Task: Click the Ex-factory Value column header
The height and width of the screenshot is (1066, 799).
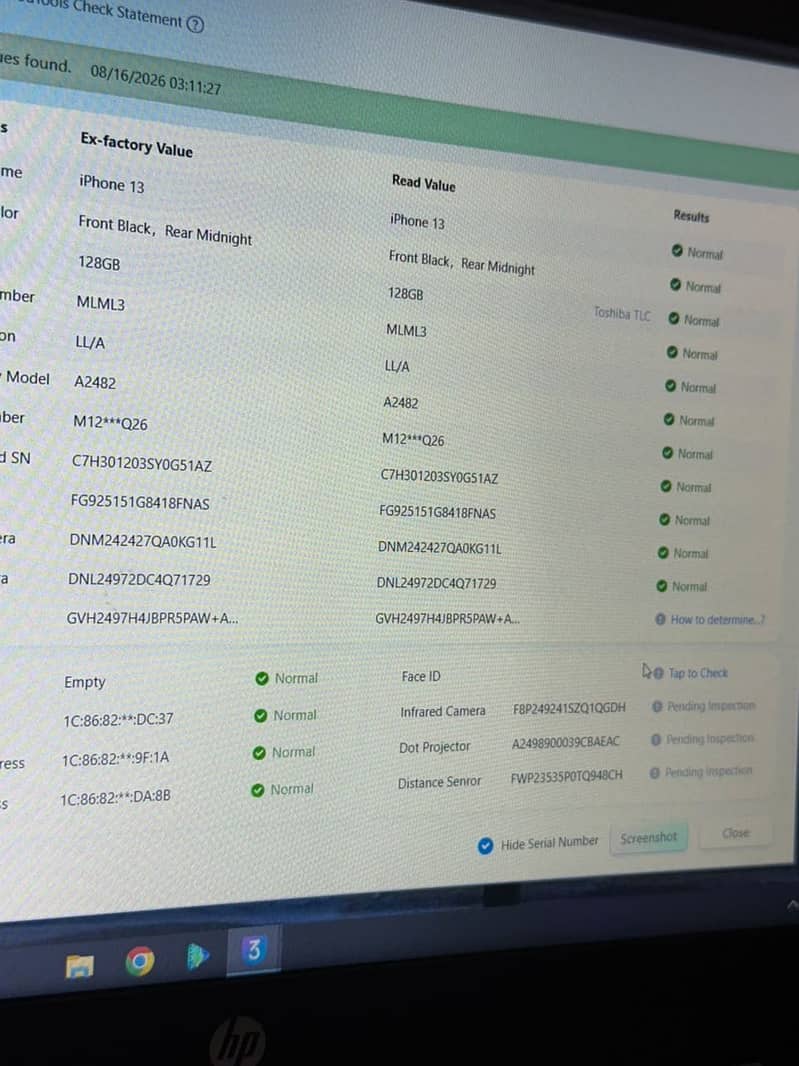Action: coord(137,145)
